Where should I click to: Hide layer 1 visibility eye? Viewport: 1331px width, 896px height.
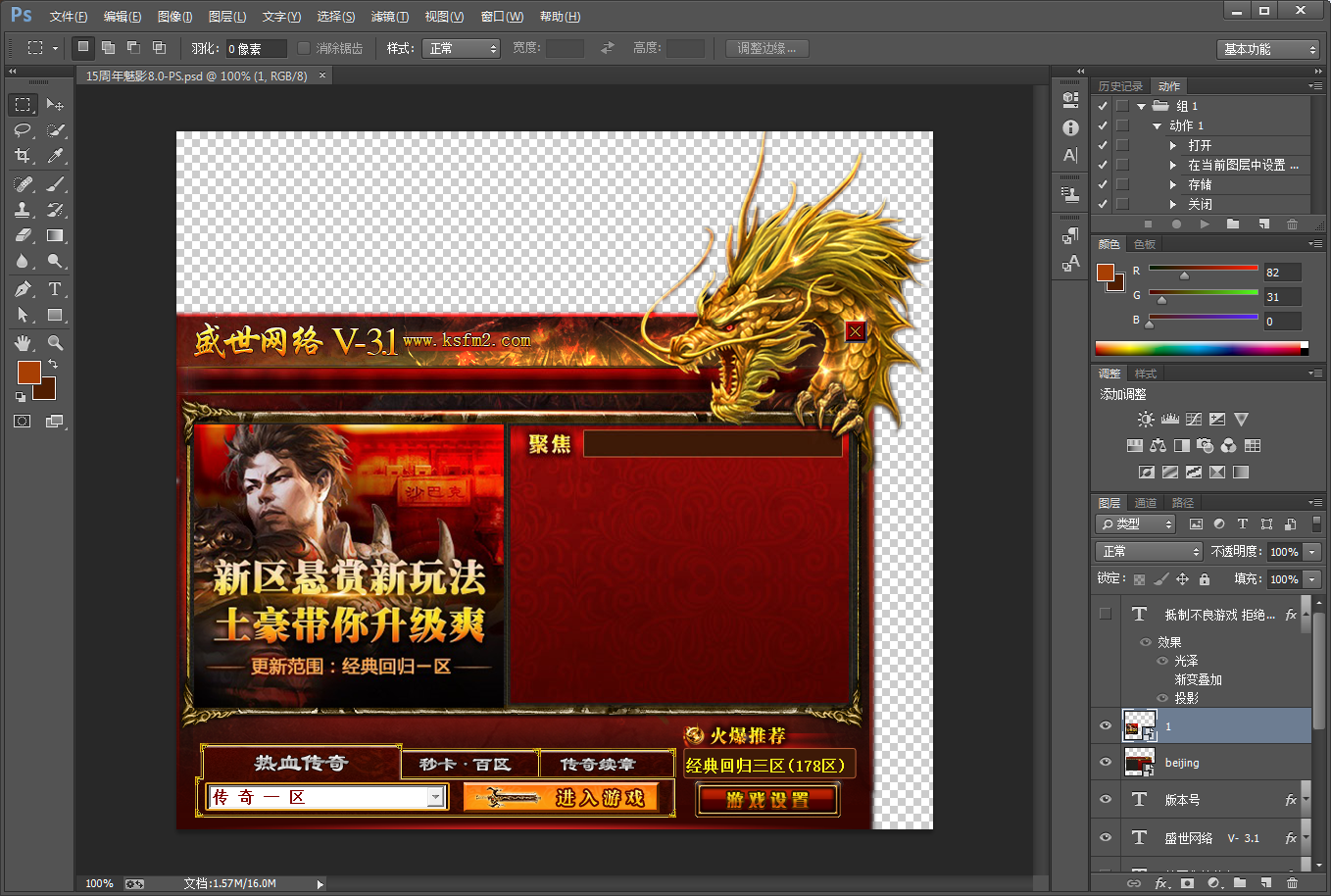tap(1106, 726)
